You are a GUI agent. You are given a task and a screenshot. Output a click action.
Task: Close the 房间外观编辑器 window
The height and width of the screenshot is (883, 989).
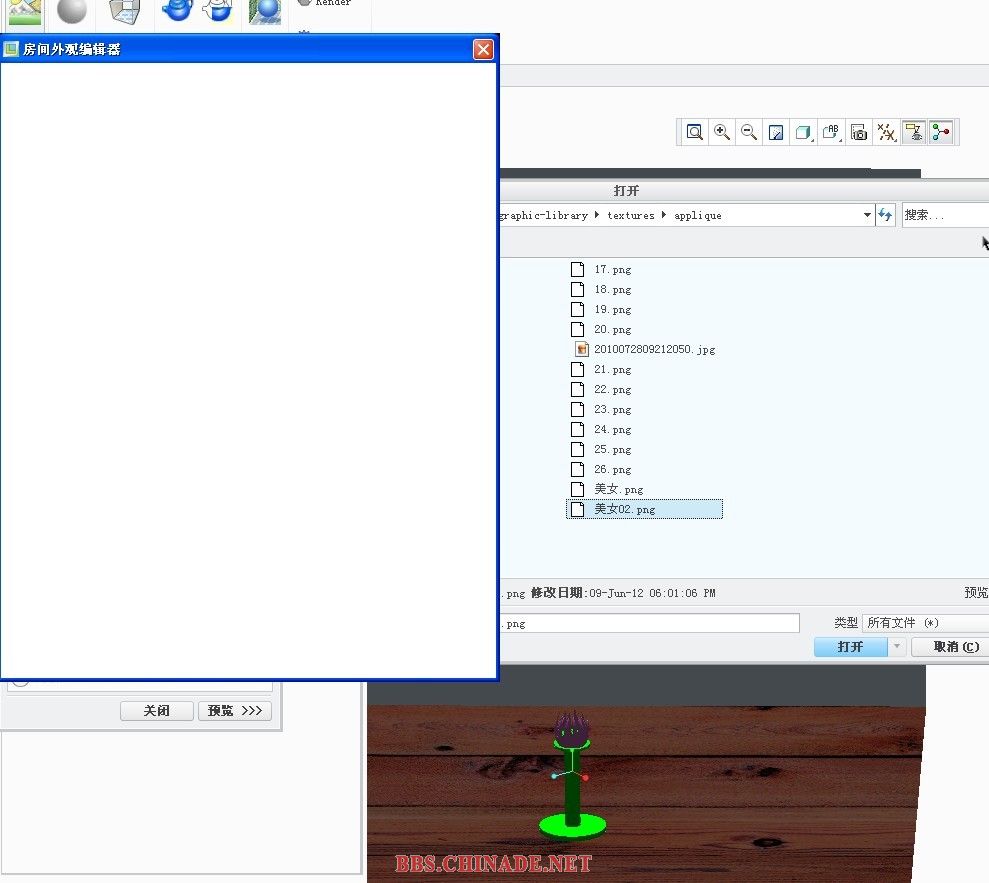(x=483, y=49)
